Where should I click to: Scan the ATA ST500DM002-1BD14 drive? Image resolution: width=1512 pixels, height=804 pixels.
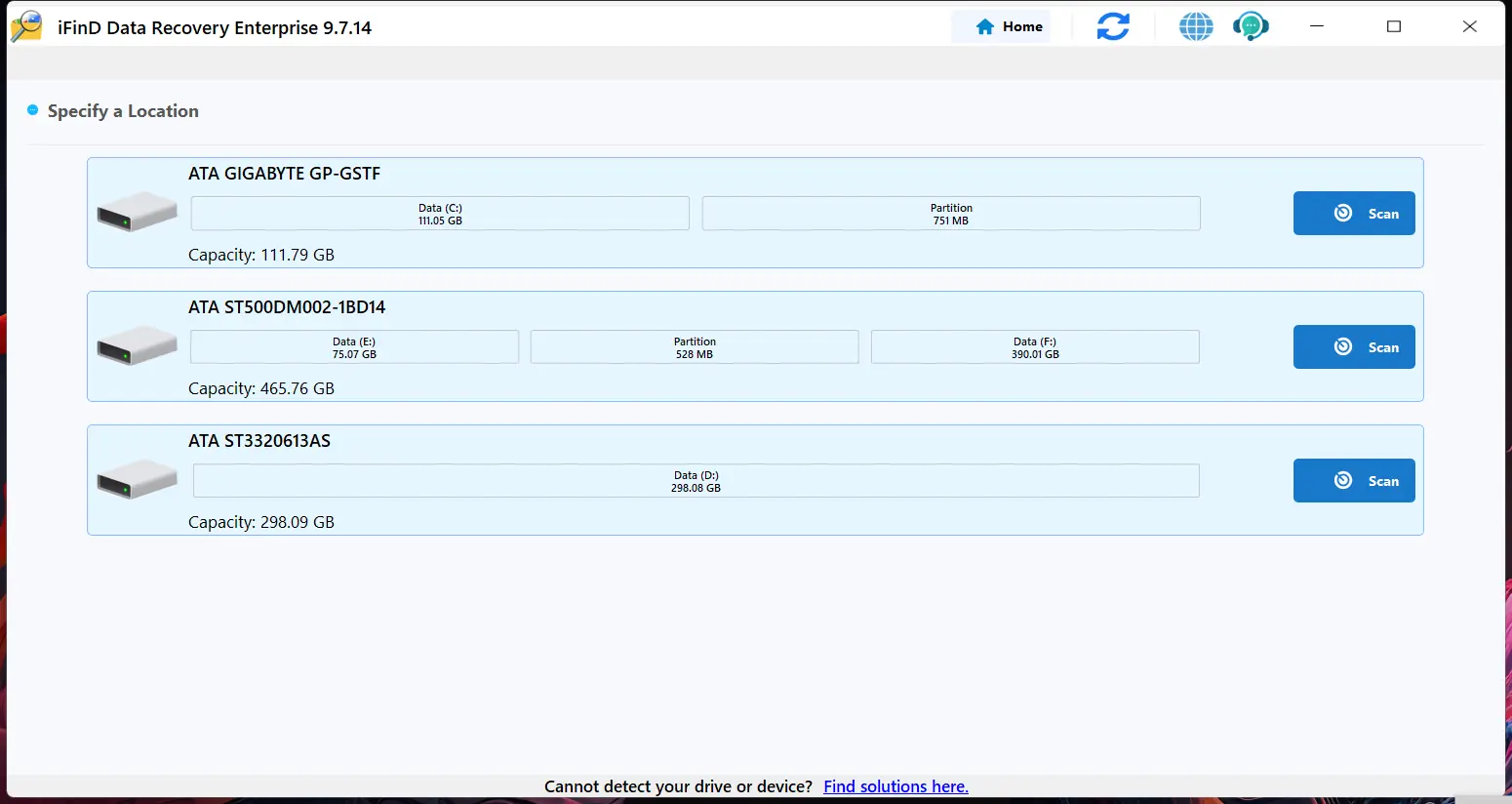point(1354,347)
